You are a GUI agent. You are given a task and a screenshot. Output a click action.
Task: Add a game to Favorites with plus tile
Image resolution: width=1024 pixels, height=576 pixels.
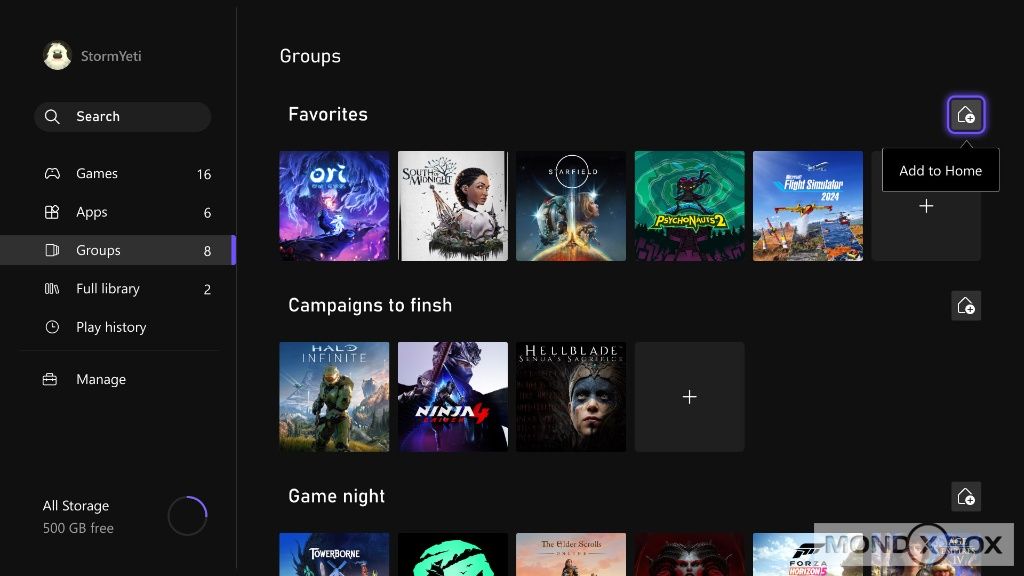coord(926,206)
